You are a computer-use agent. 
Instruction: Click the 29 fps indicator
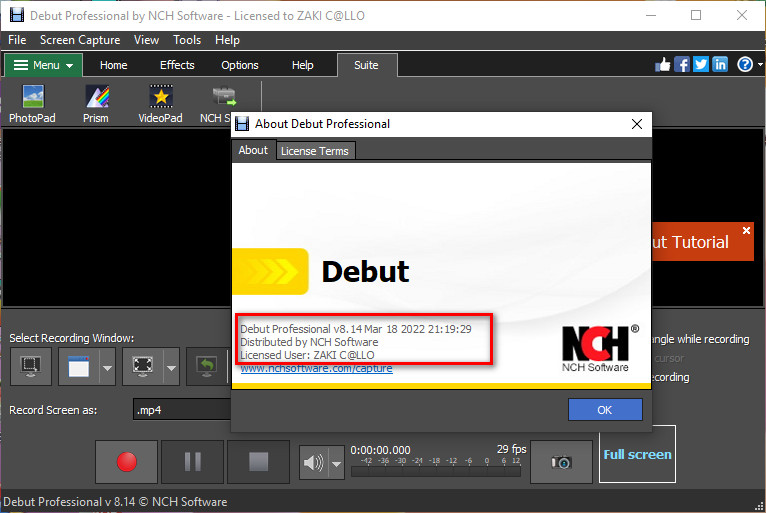[511, 449]
